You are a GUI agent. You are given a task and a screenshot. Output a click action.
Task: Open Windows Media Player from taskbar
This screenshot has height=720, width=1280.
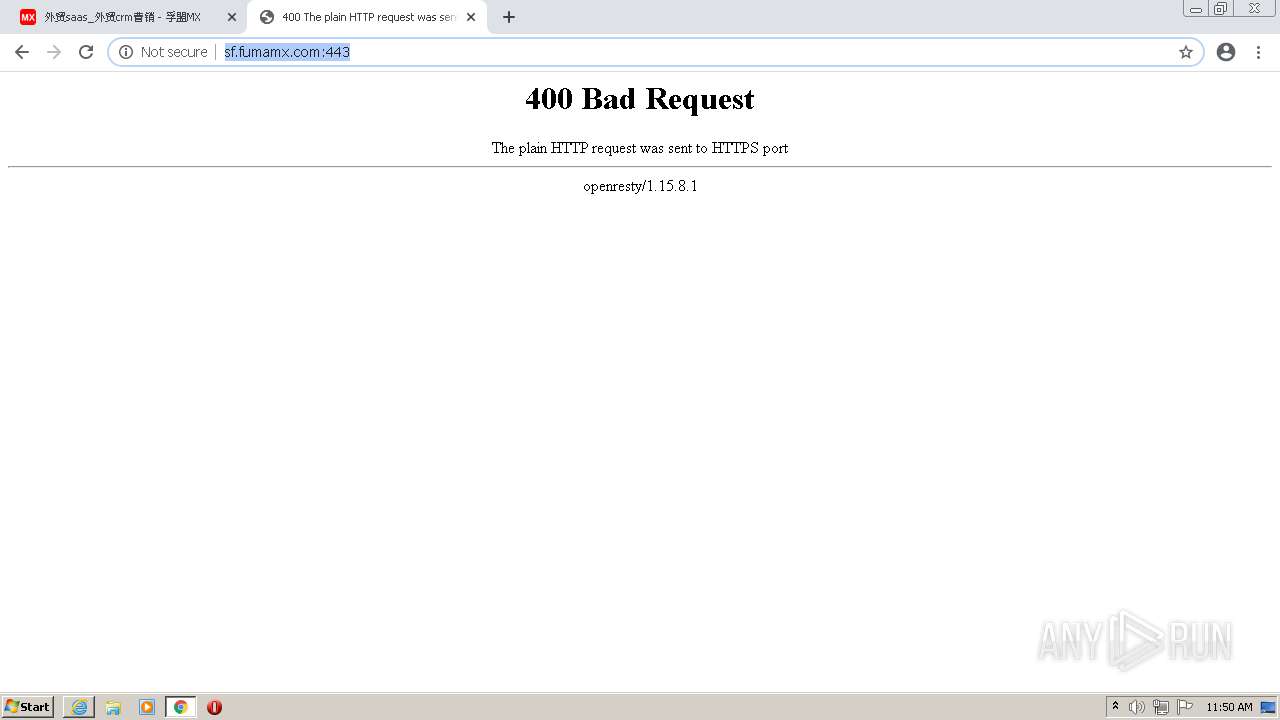[147, 707]
